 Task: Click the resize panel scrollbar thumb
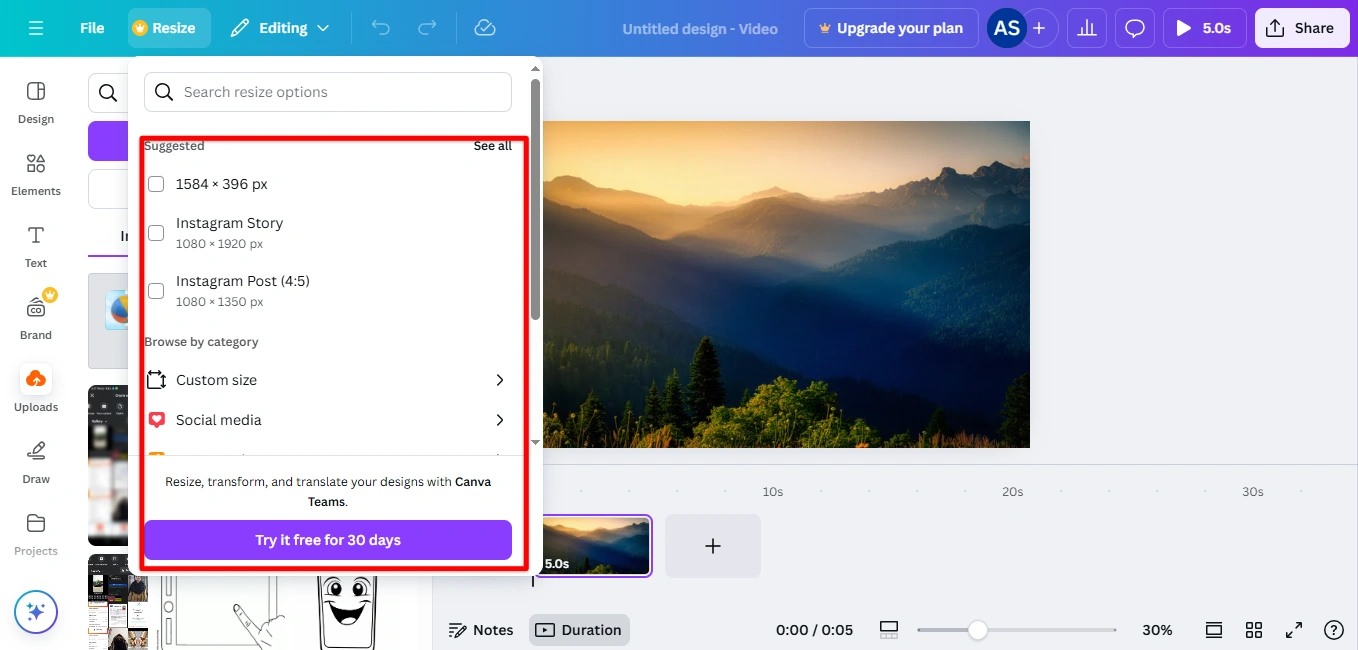pos(535,200)
